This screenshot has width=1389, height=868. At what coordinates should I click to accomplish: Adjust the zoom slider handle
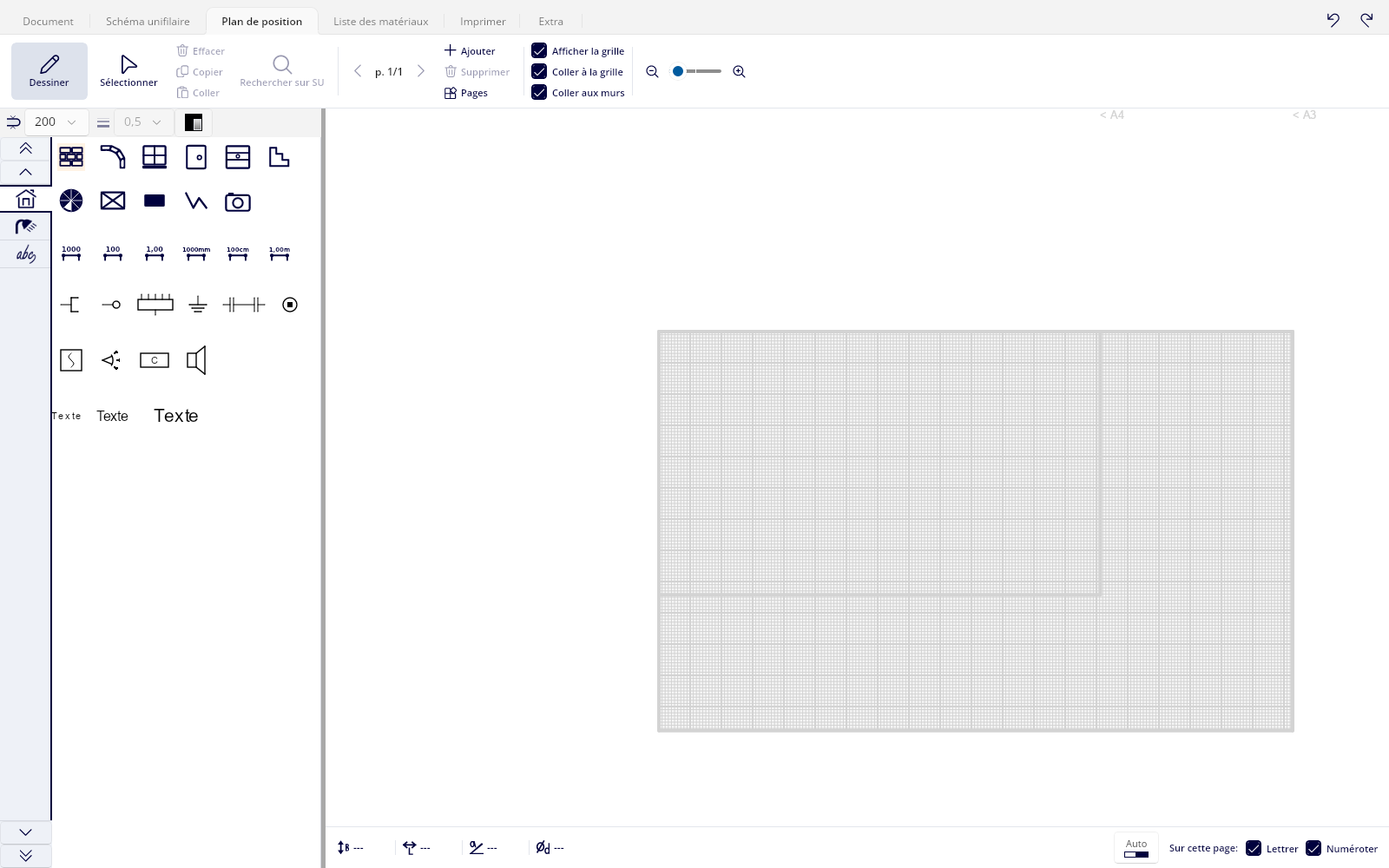point(678,71)
